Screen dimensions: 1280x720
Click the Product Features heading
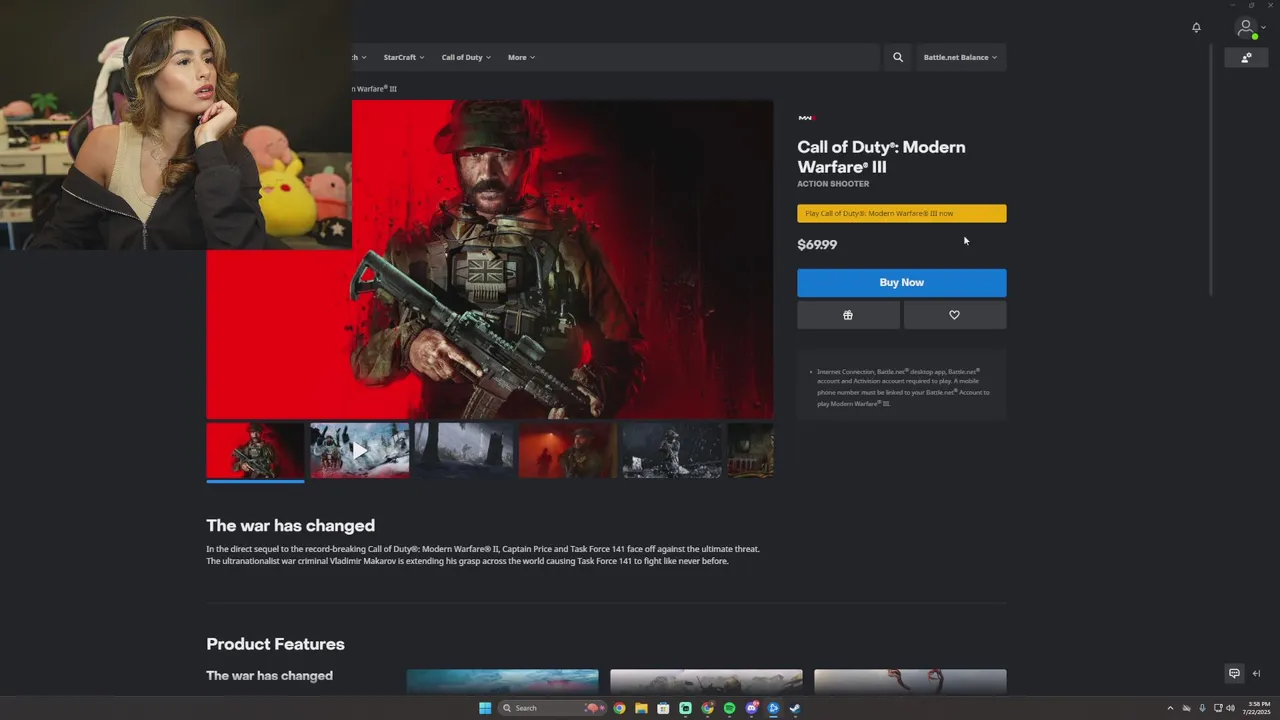pyautogui.click(x=275, y=644)
